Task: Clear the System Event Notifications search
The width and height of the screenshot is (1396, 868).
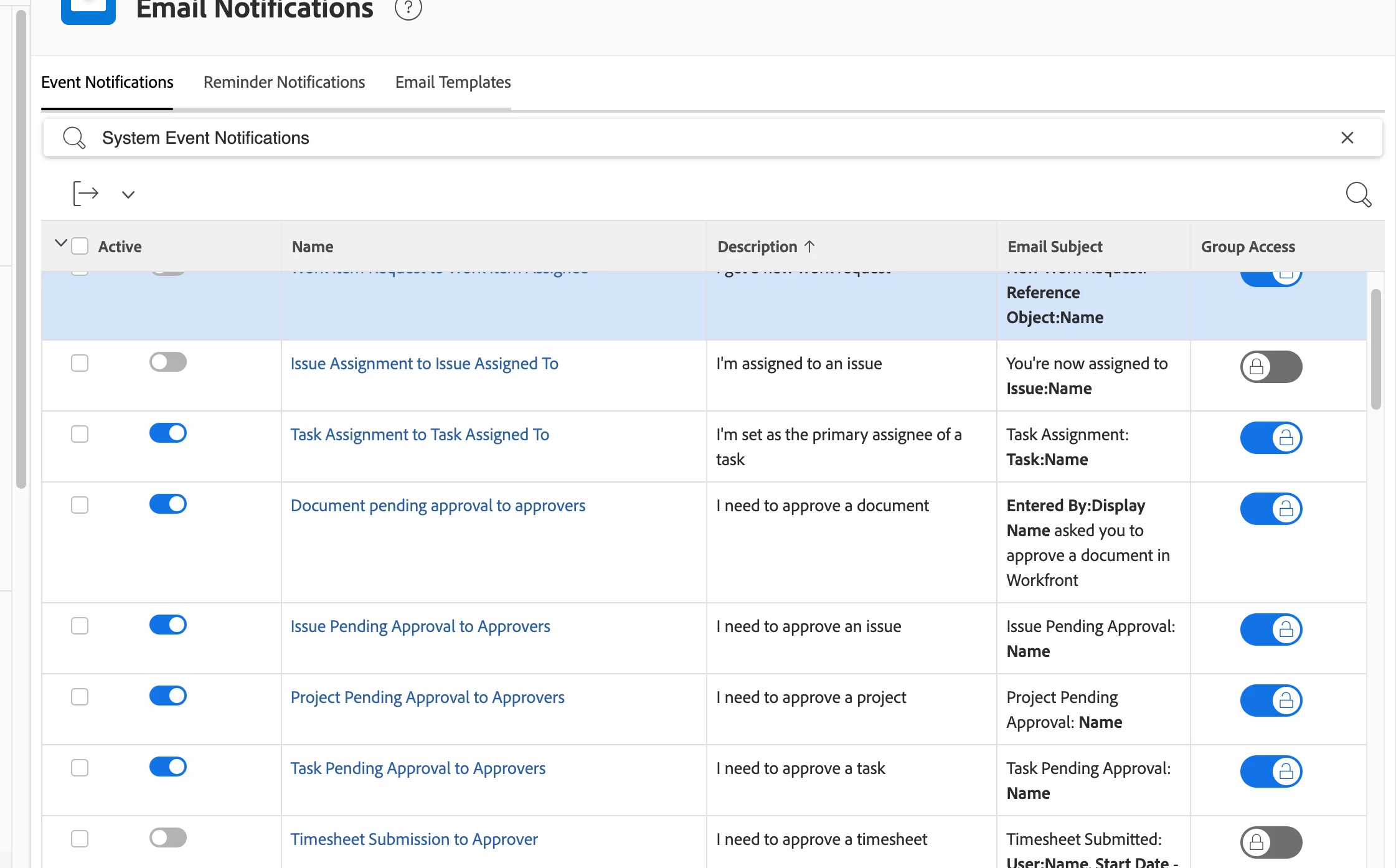Action: [1347, 138]
